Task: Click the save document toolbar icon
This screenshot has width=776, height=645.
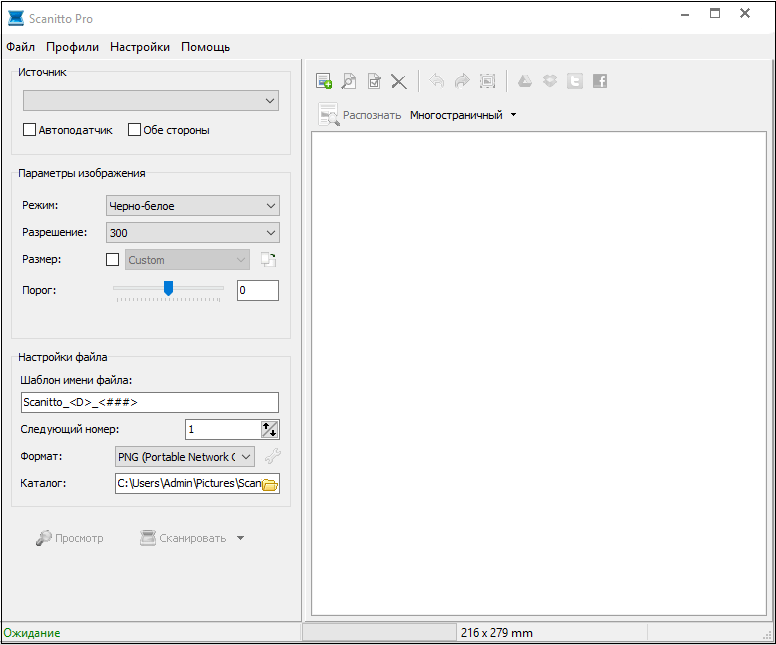Action: [374, 81]
